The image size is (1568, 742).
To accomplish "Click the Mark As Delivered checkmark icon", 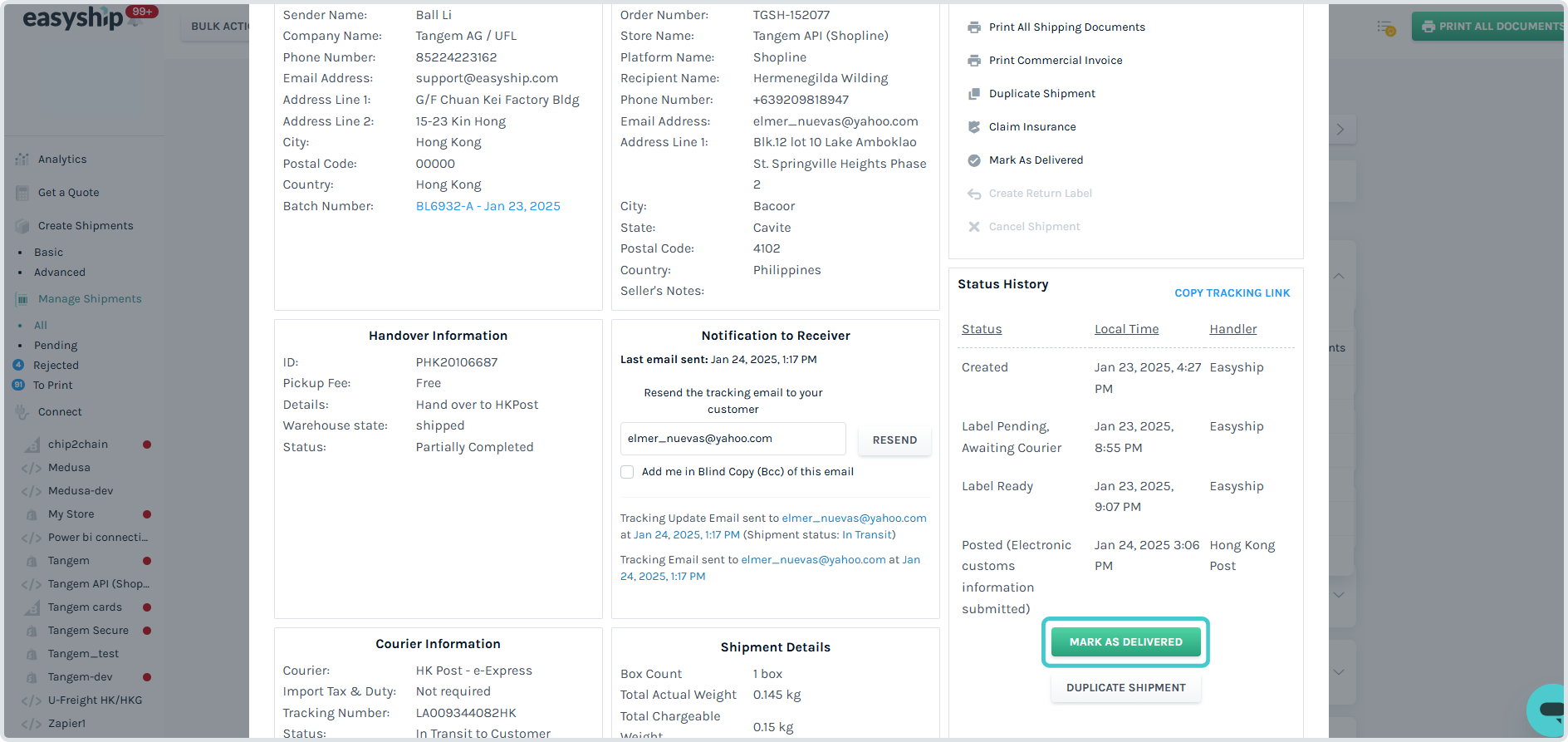I will coord(974,160).
